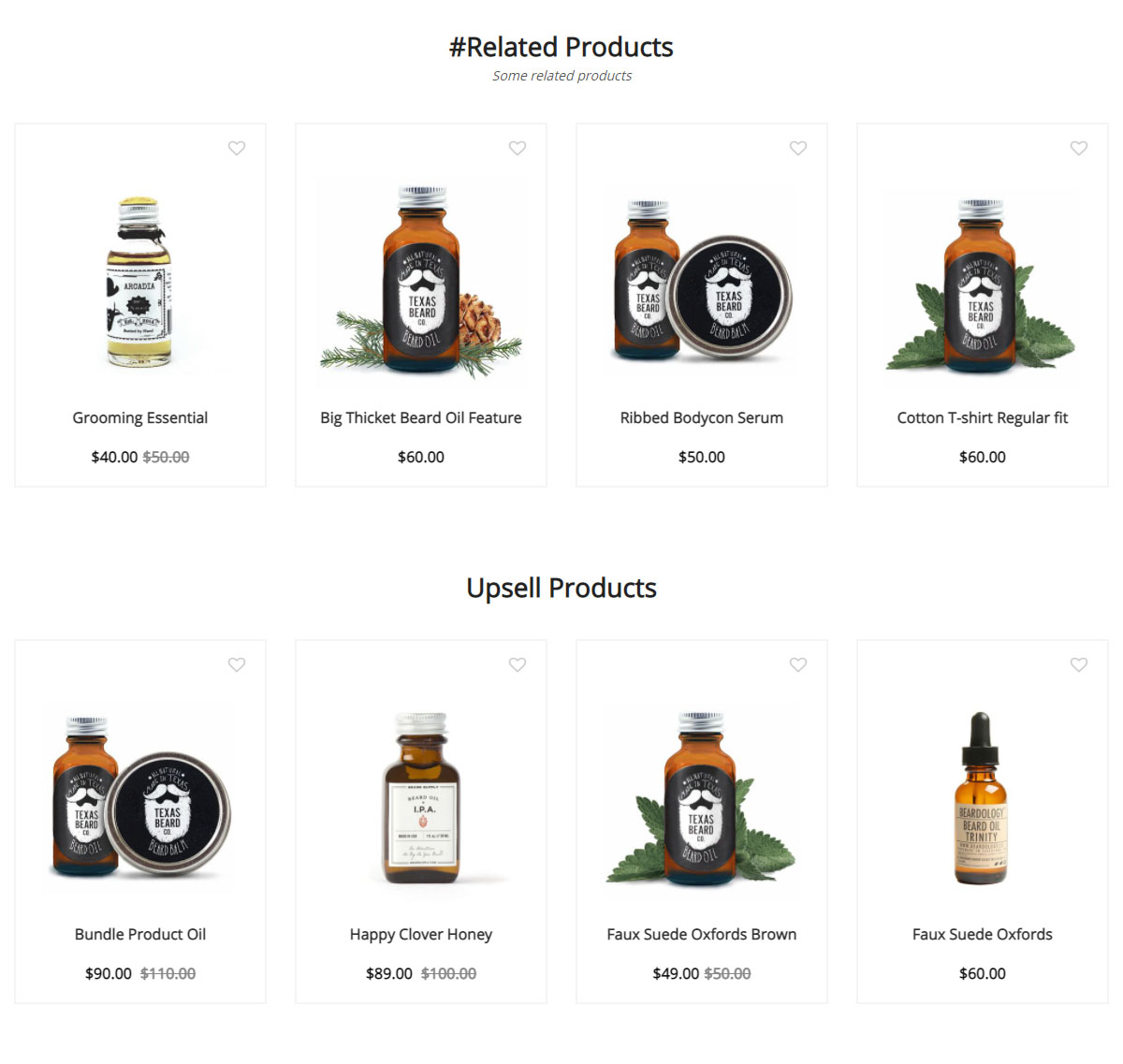Screen dimensions: 1123x1064
Task: Click the Faux Suede Oxfords title text
Action: click(983, 934)
